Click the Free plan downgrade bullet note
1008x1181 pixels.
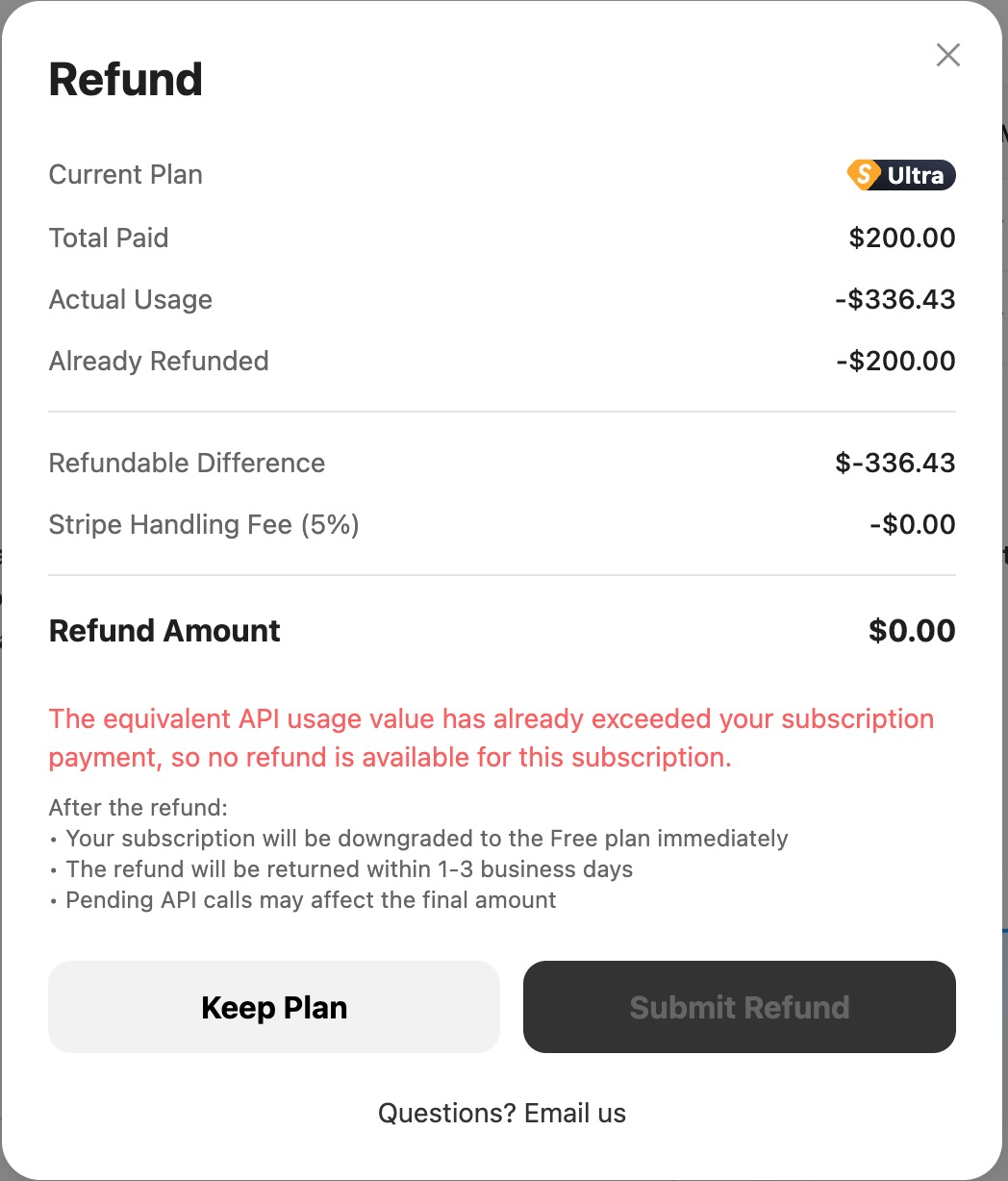click(427, 839)
